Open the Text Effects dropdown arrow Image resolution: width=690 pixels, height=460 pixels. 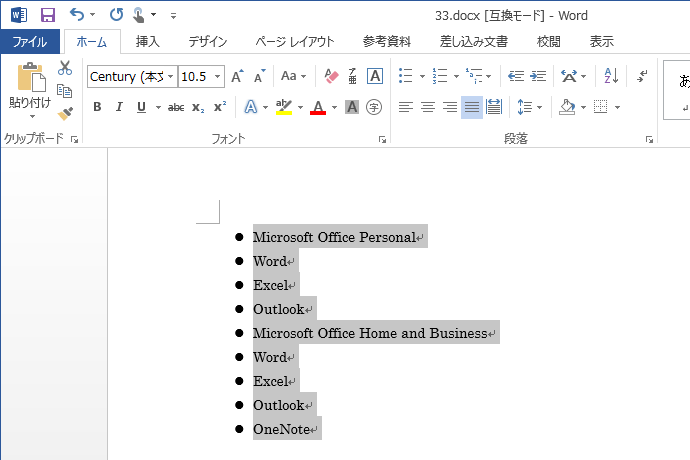click(x=265, y=107)
